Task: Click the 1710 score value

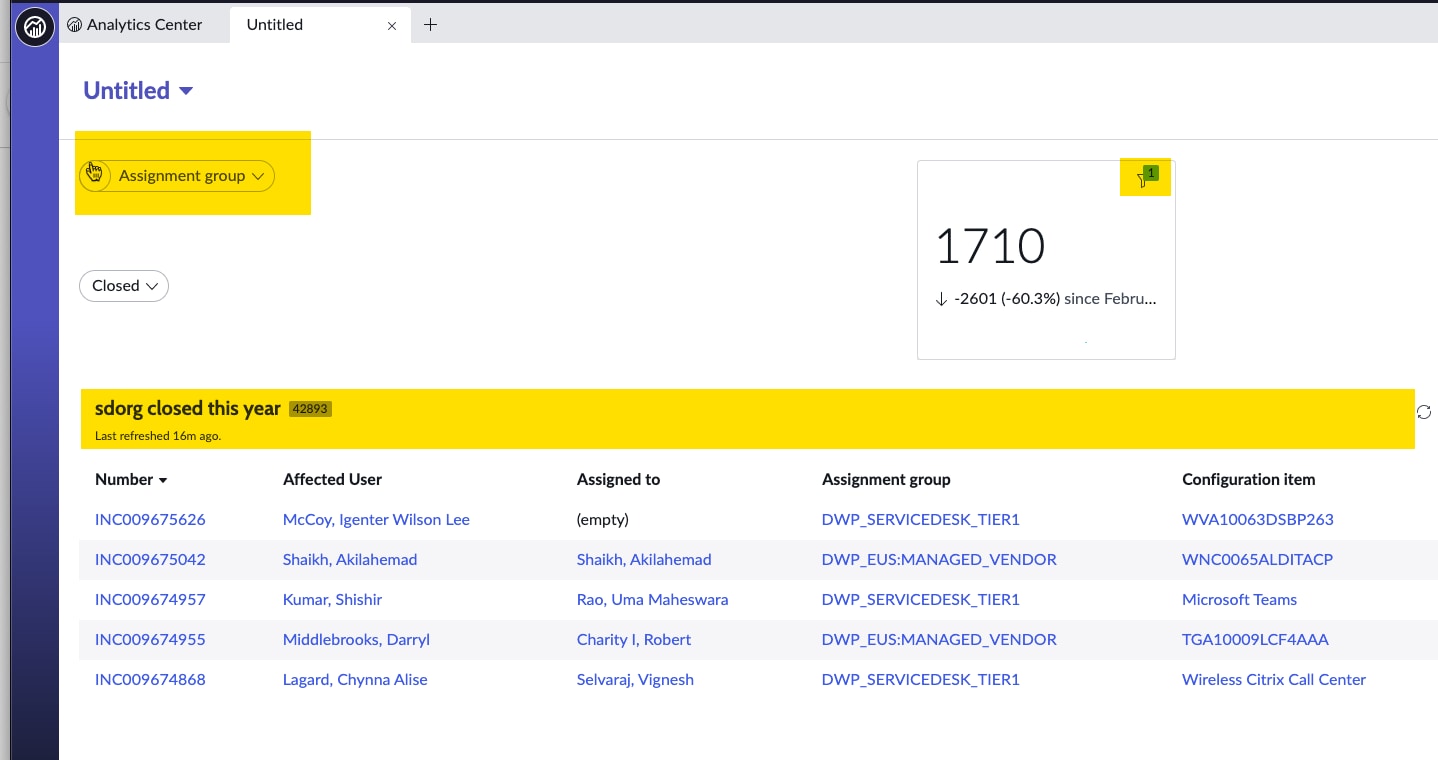Action: pyautogui.click(x=990, y=246)
